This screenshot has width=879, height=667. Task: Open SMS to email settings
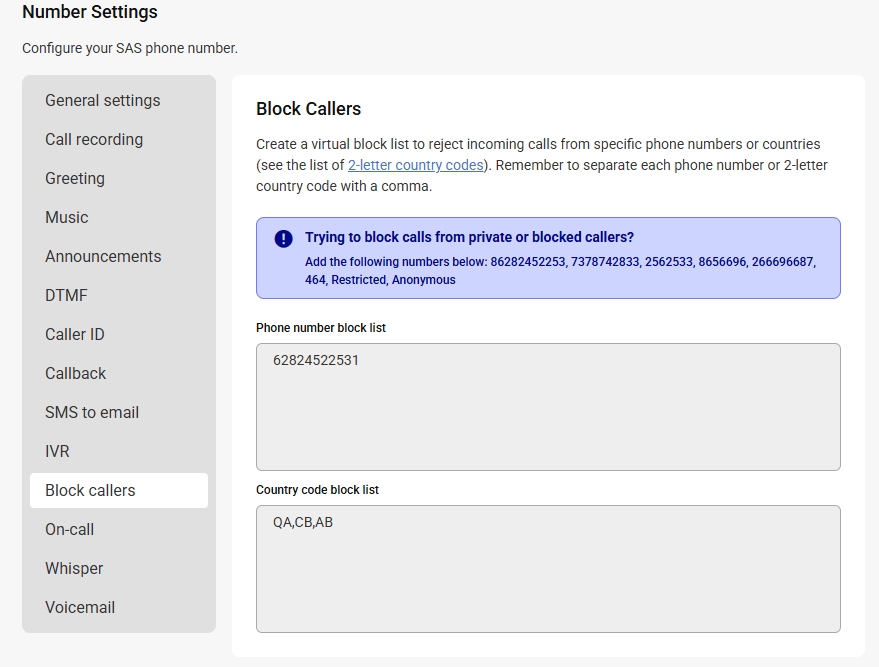[x=92, y=413]
